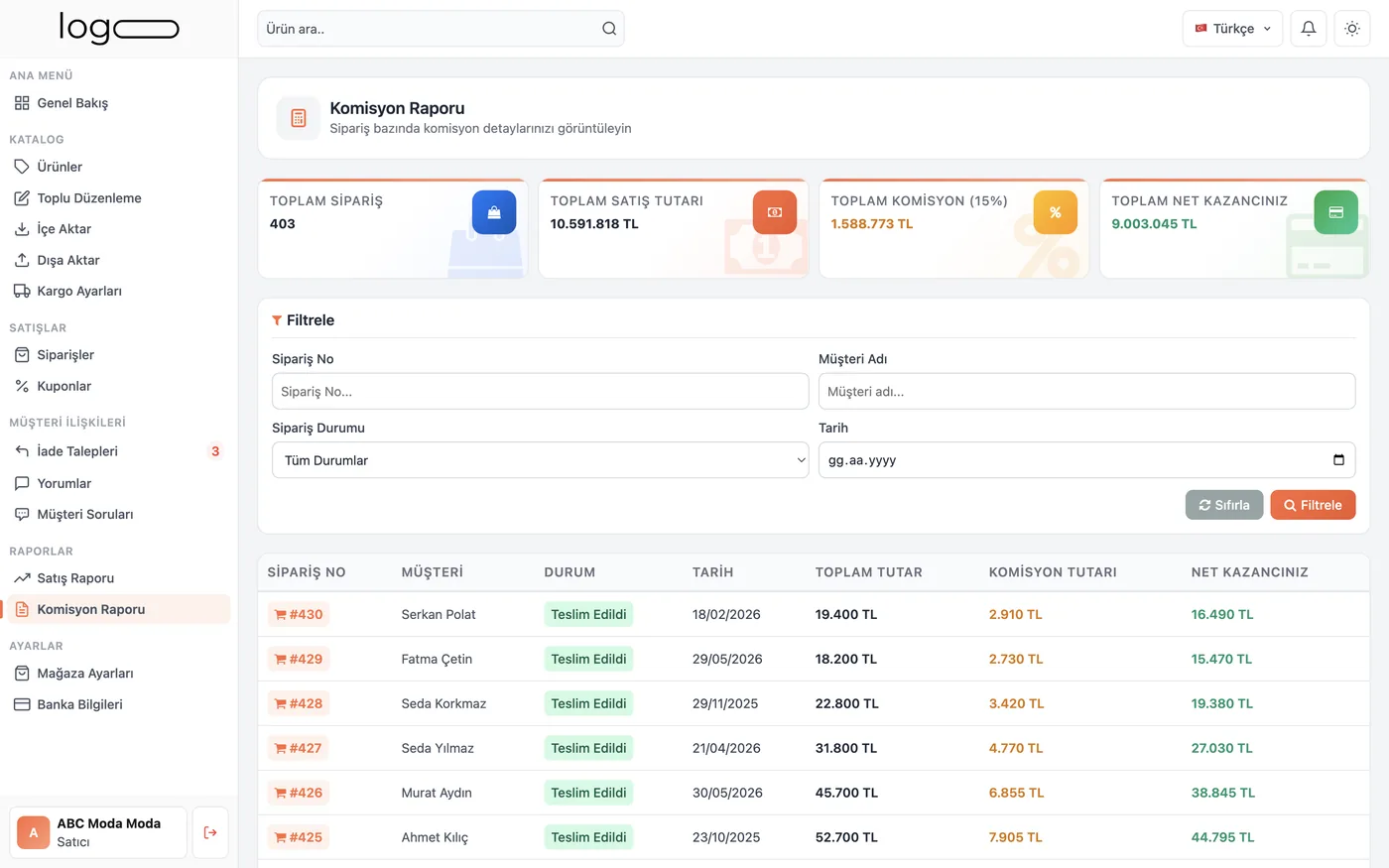Open order #430 link
Screen dimensions: 1389x868
point(299,614)
